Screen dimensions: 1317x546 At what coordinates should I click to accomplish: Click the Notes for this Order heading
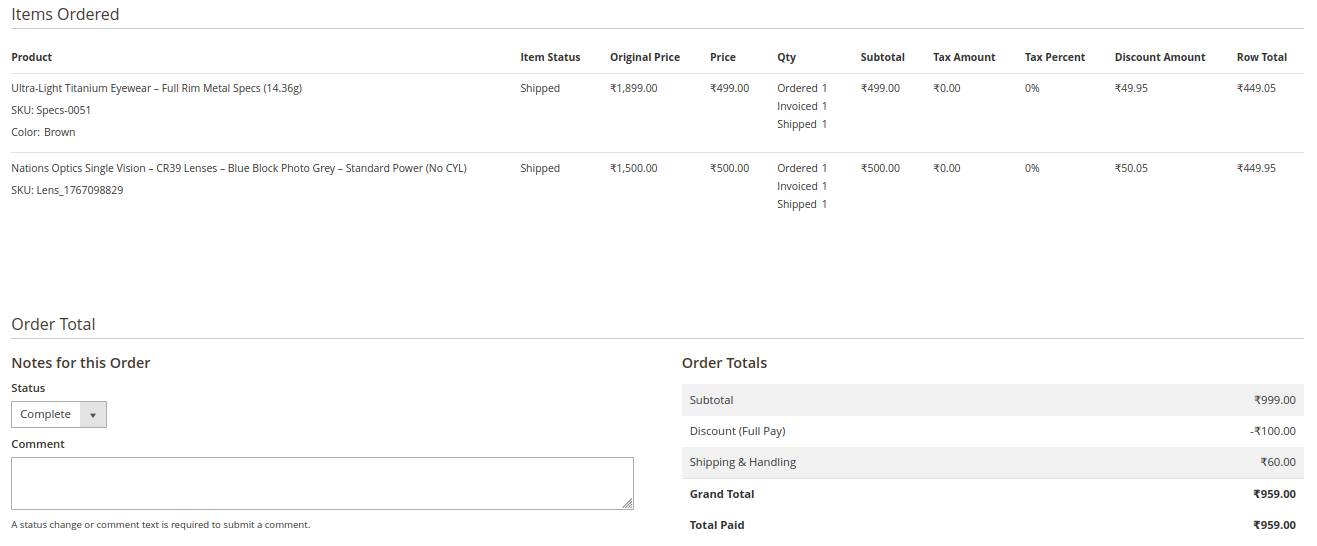coord(81,363)
